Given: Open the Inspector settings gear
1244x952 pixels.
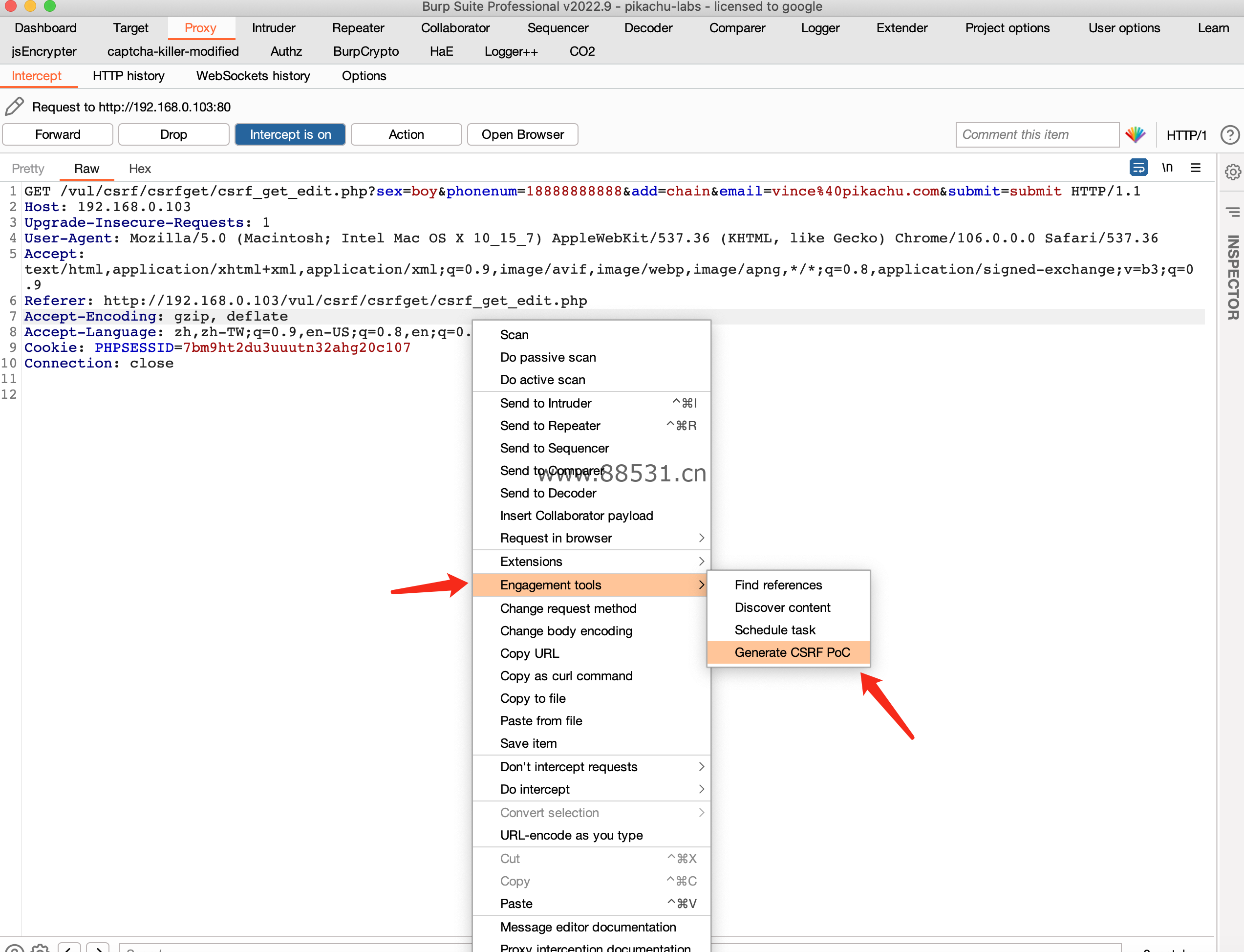Looking at the screenshot, I should [1233, 172].
